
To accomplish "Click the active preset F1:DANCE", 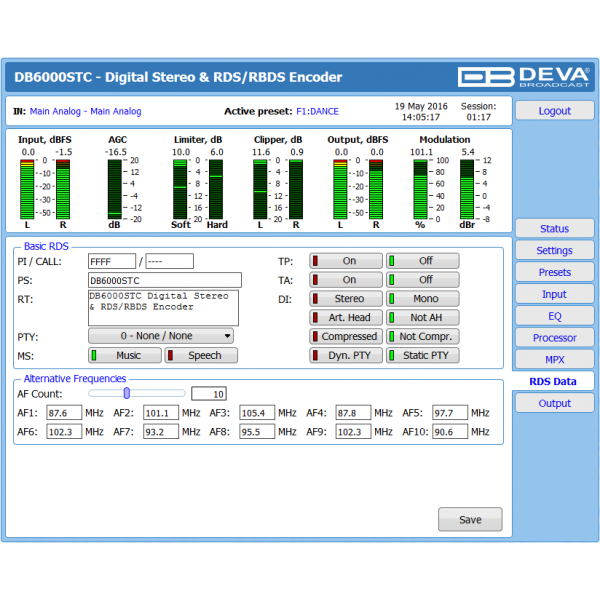I will pos(317,111).
